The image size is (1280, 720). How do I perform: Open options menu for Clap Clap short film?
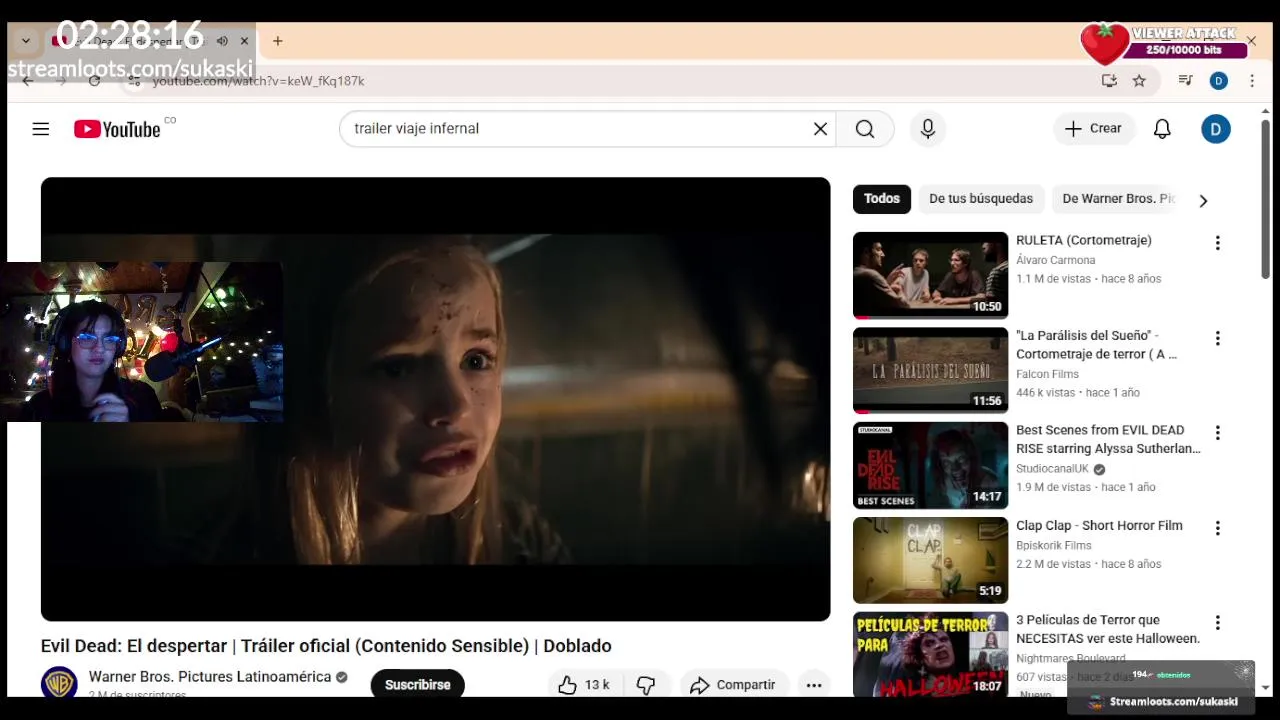pos(1217,528)
